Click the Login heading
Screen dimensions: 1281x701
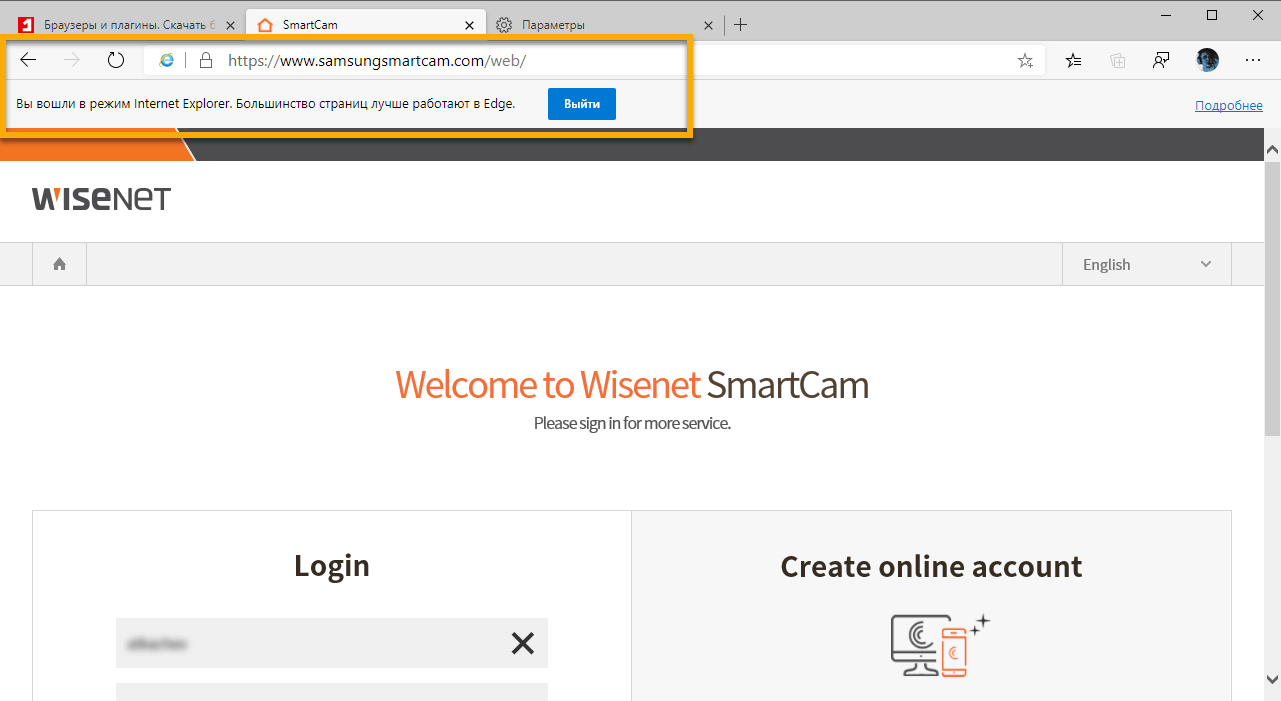332,566
